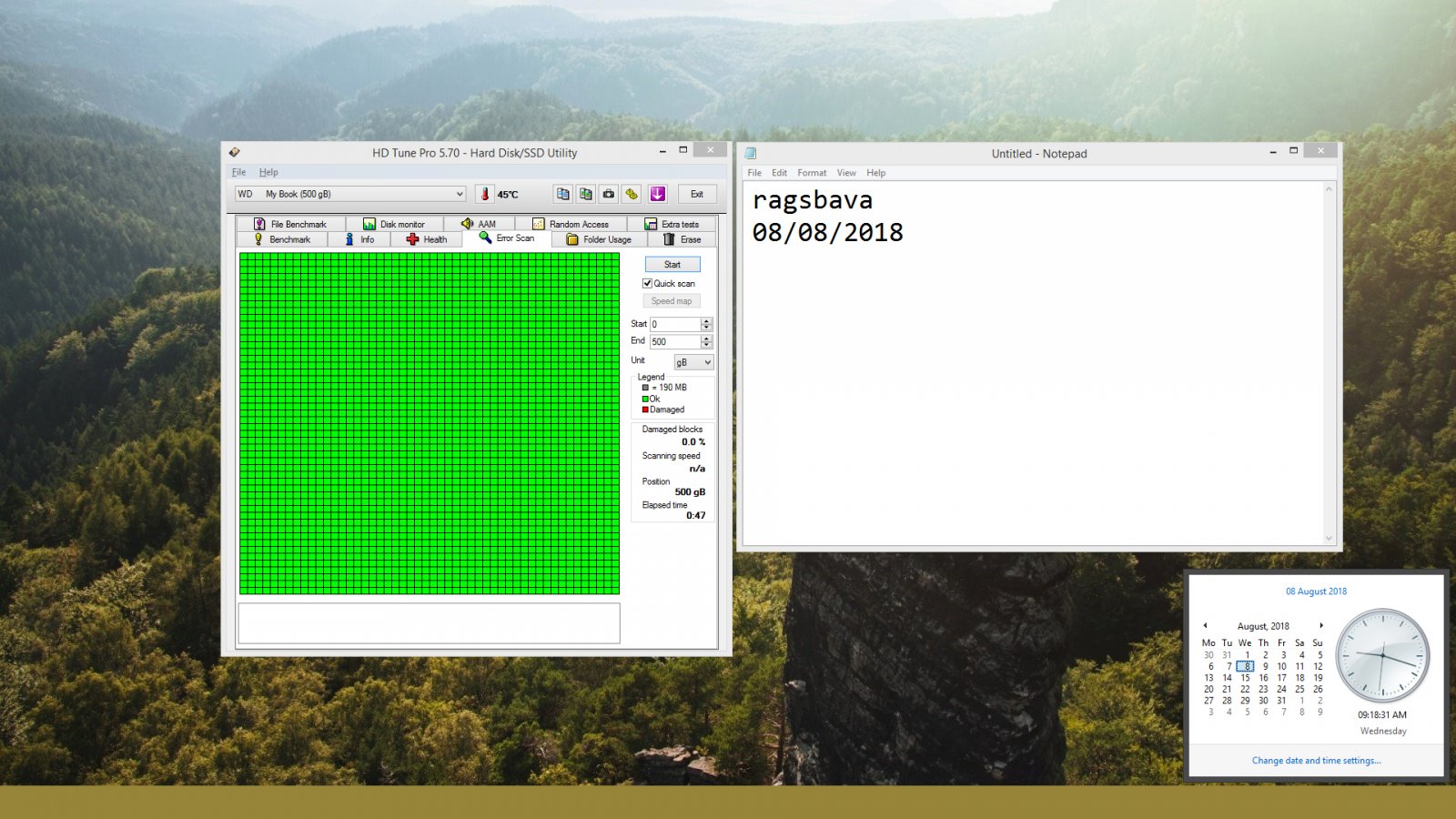Go to next month in calendar

point(1321,625)
